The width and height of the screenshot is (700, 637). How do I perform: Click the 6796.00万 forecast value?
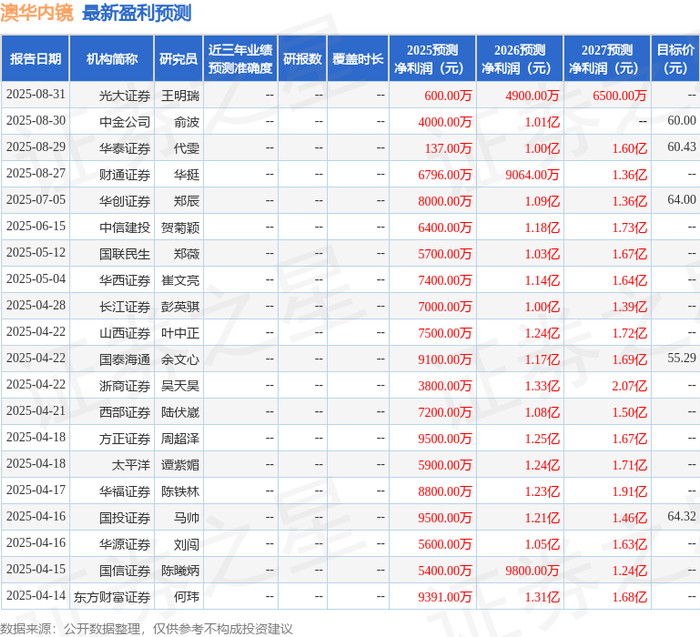(x=445, y=175)
